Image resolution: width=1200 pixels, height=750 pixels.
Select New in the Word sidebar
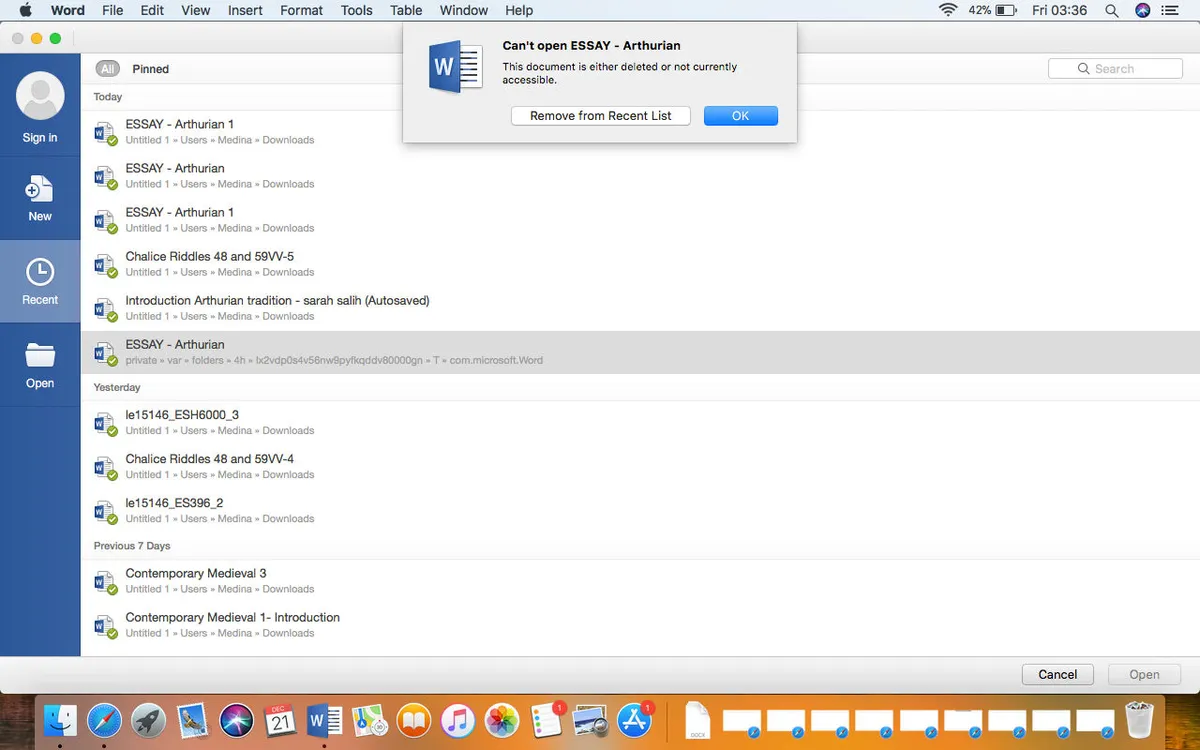(40, 198)
